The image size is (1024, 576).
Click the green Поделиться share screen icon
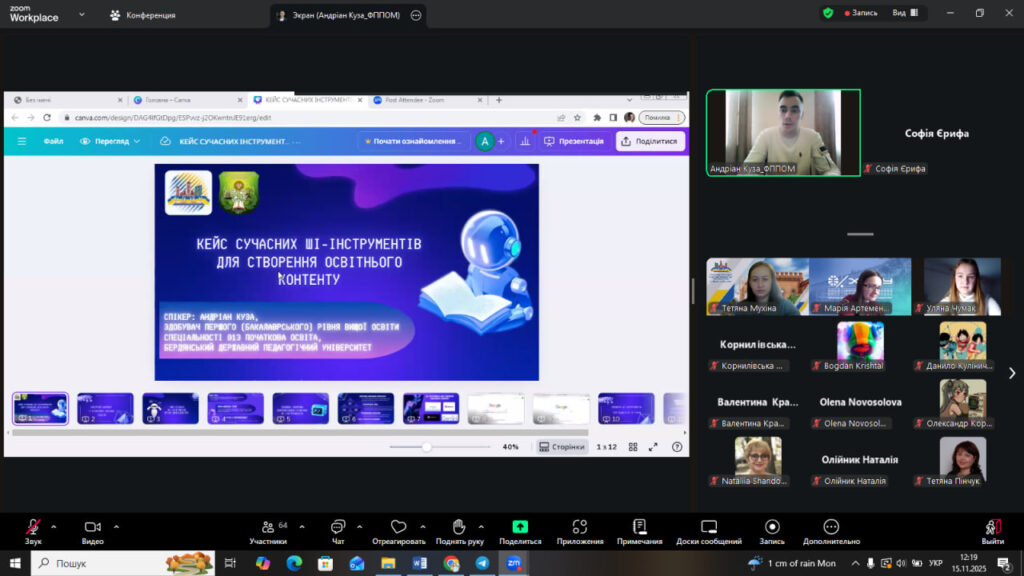click(520, 527)
